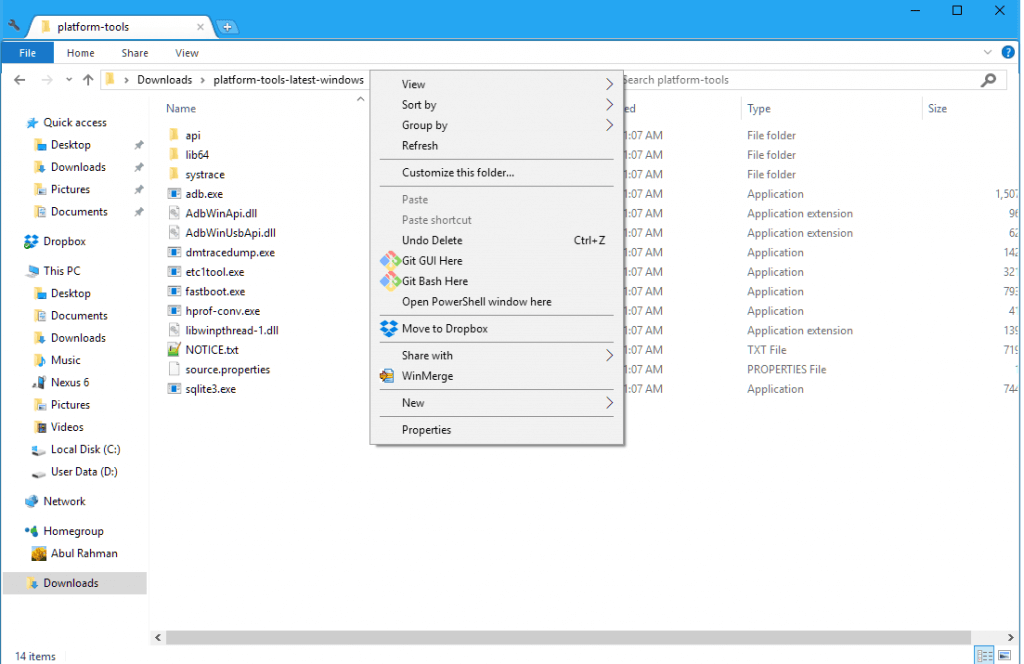Select the source.properties file
Image resolution: width=1024 pixels, height=664 pixels.
(227, 370)
